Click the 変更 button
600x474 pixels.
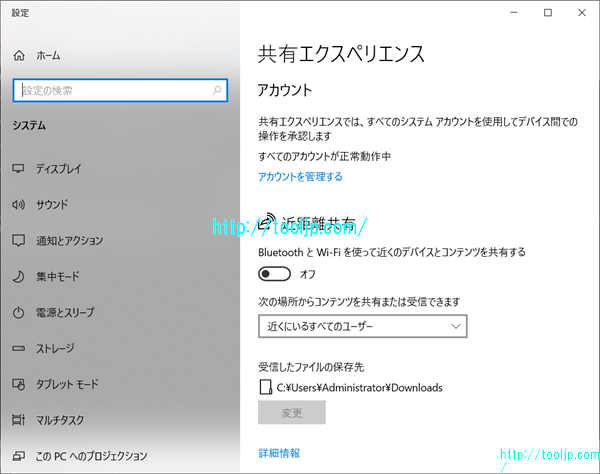tap(292, 412)
